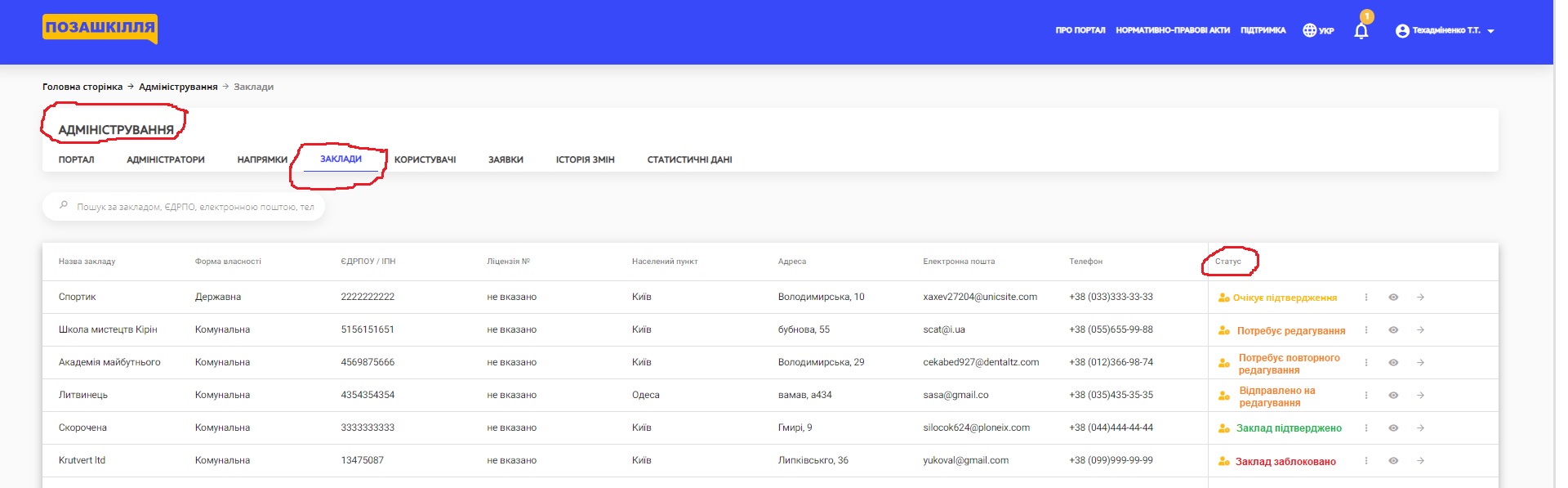This screenshot has height=488, width=1568.
Task: Open three-dot menu for Академія майбутнього
Action: (1366, 363)
